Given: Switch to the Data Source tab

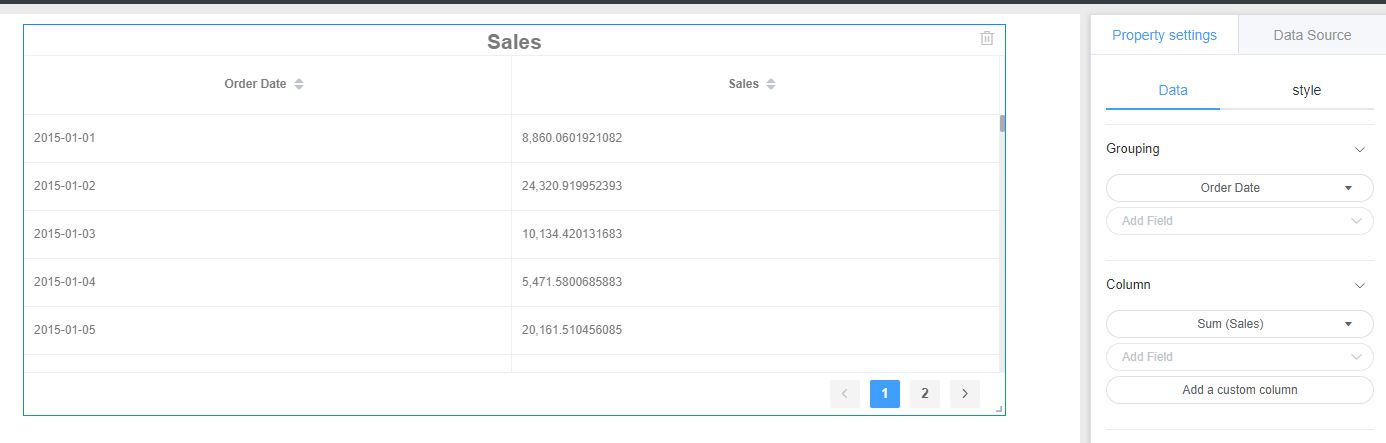Looking at the screenshot, I should click(x=1312, y=35).
